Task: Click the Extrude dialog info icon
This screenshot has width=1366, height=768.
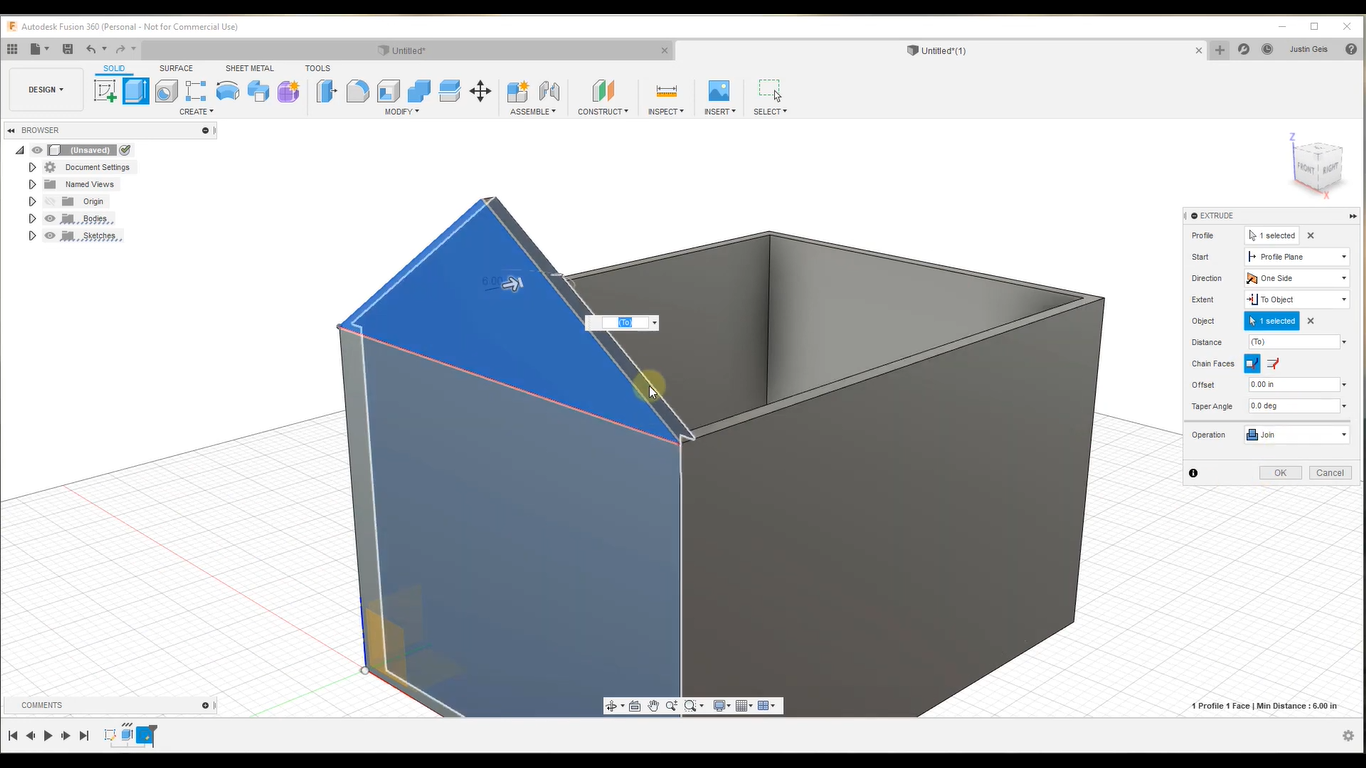Action: [x=1193, y=473]
